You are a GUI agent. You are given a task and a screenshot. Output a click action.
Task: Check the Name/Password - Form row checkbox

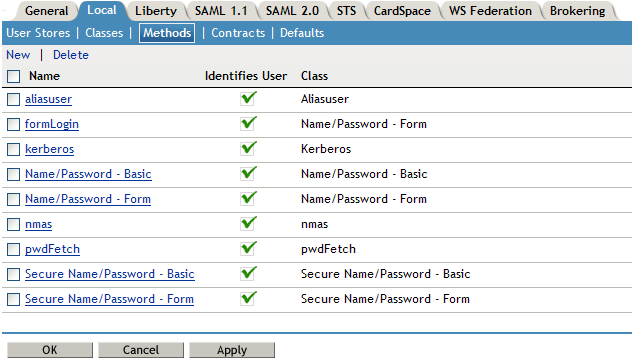[13, 199]
